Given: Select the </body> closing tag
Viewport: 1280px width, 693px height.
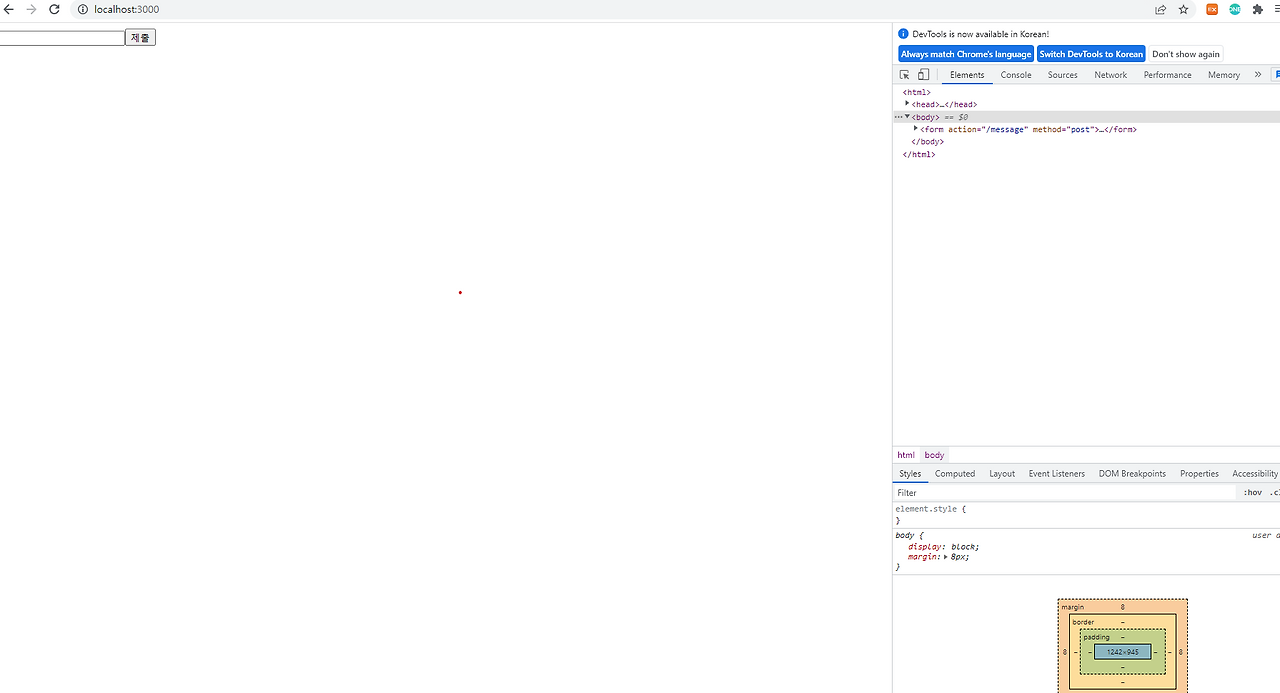Looking at the screenshot, I should 928,142.
